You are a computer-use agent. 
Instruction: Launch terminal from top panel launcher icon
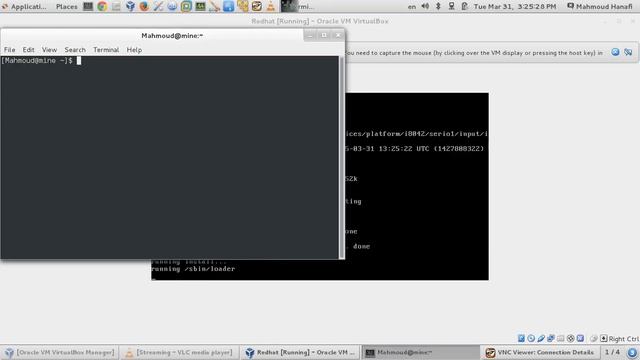pyautogui.click(x=88, y=6)
